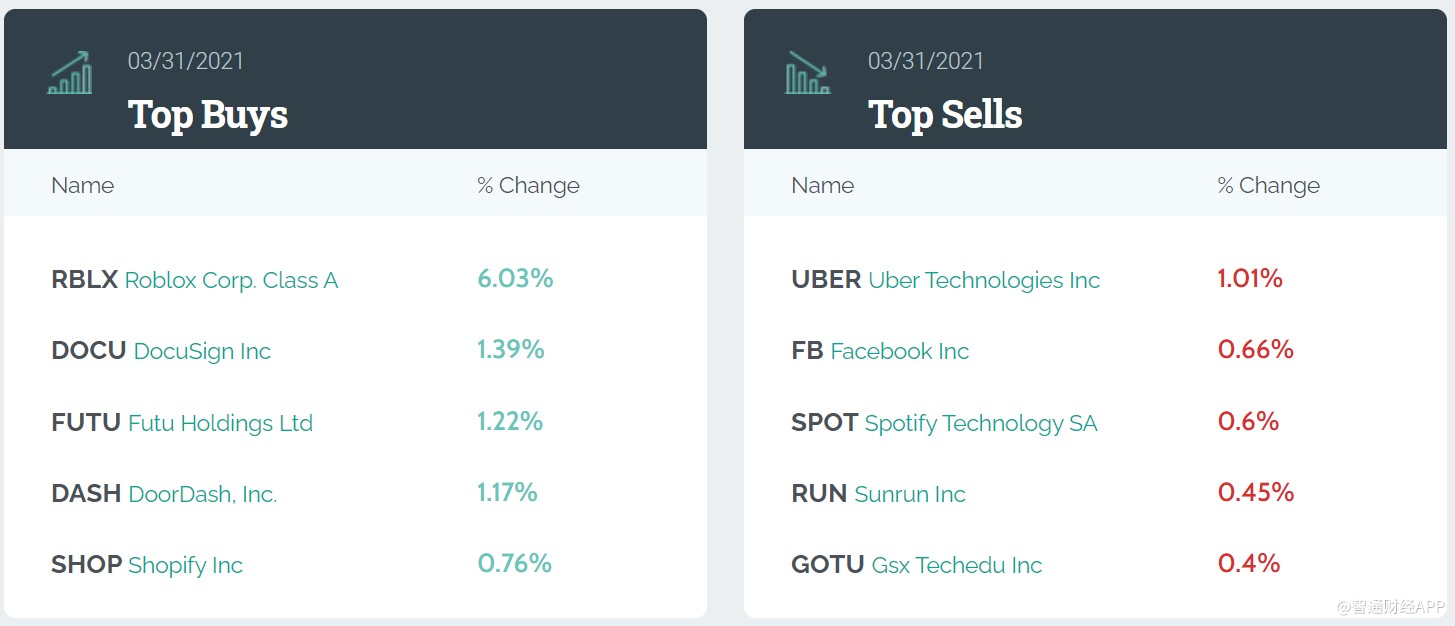Open the DocuSign Inc stock link
Screen dimensions: 1455x626
coord(201,351)
